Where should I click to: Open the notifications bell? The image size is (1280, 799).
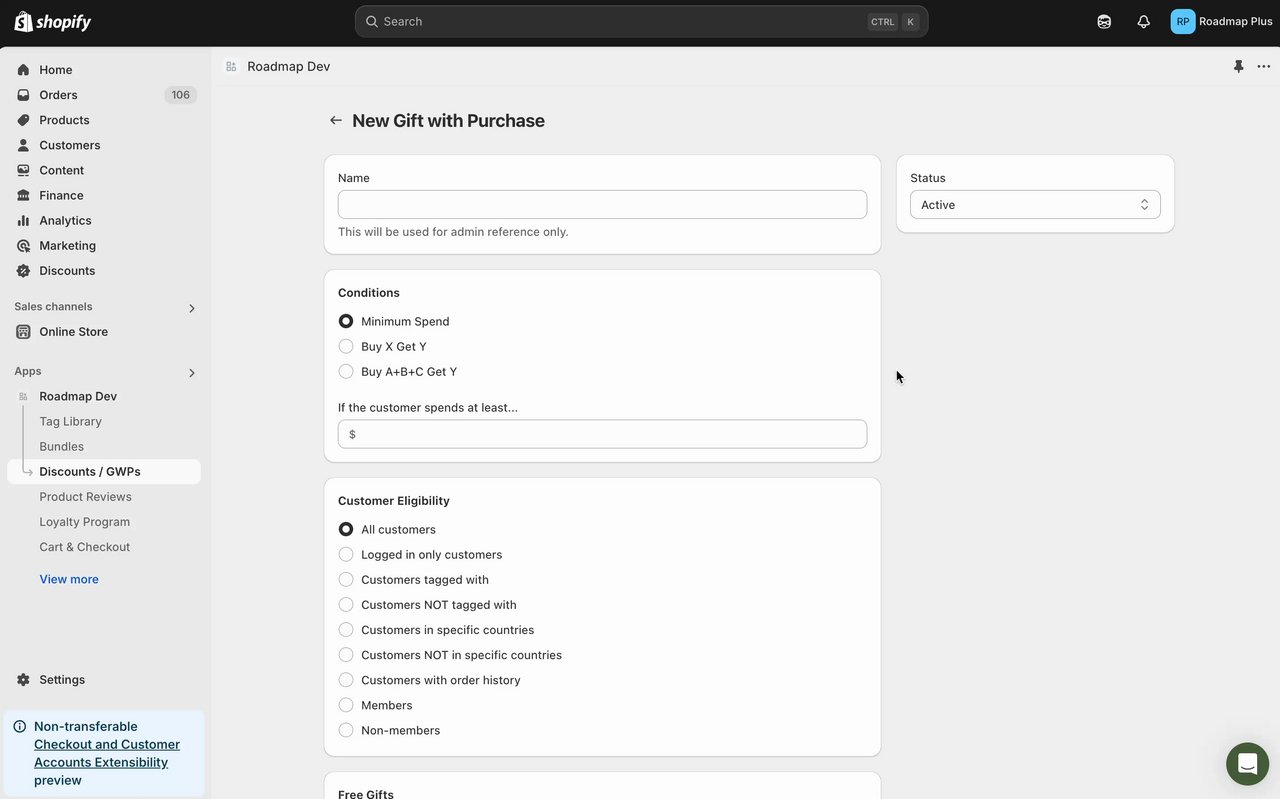coord(1144,21)
